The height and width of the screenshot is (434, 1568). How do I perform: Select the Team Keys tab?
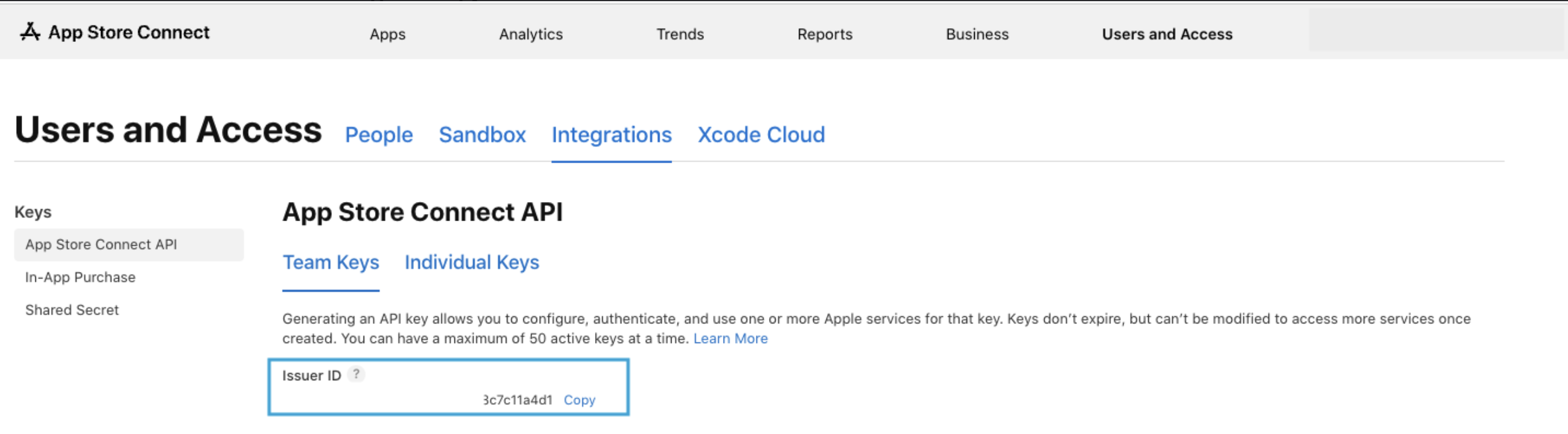coord(331,262)
